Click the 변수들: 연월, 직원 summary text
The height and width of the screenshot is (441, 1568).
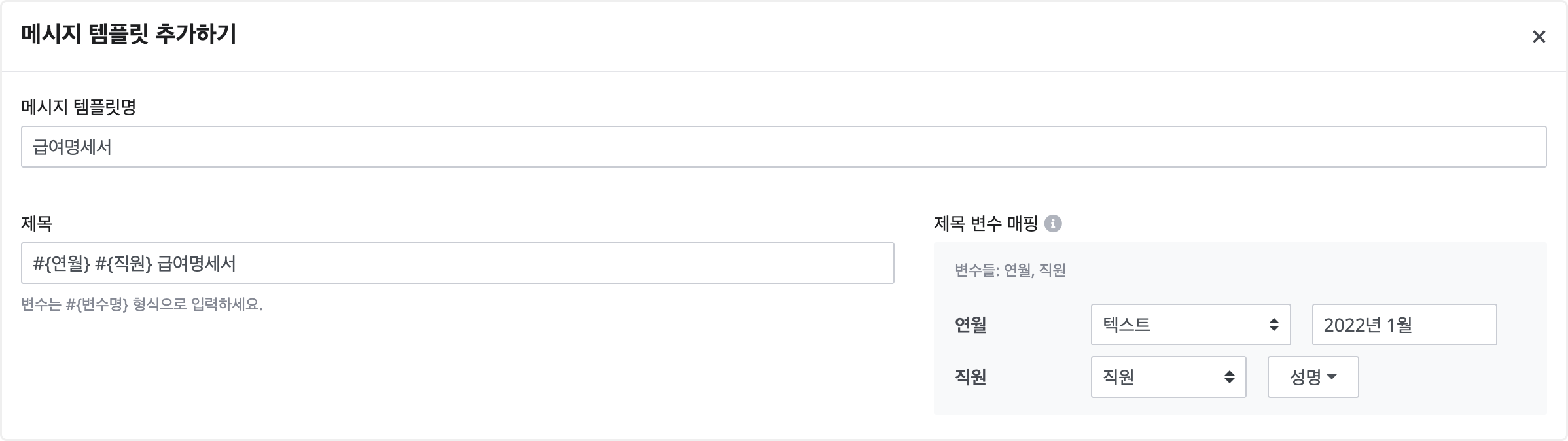point(1010,270)
